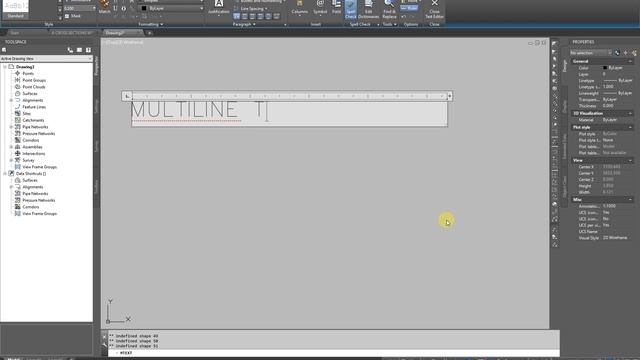Open the Columns tool
The width and height of the screenshot is (640, 360).
click(x=300, y=7)
